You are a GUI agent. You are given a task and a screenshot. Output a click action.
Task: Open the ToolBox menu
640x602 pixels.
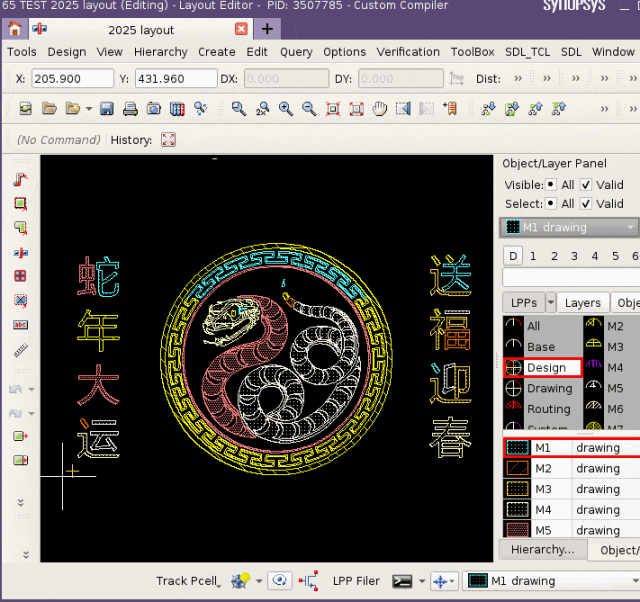click(472, 52)
